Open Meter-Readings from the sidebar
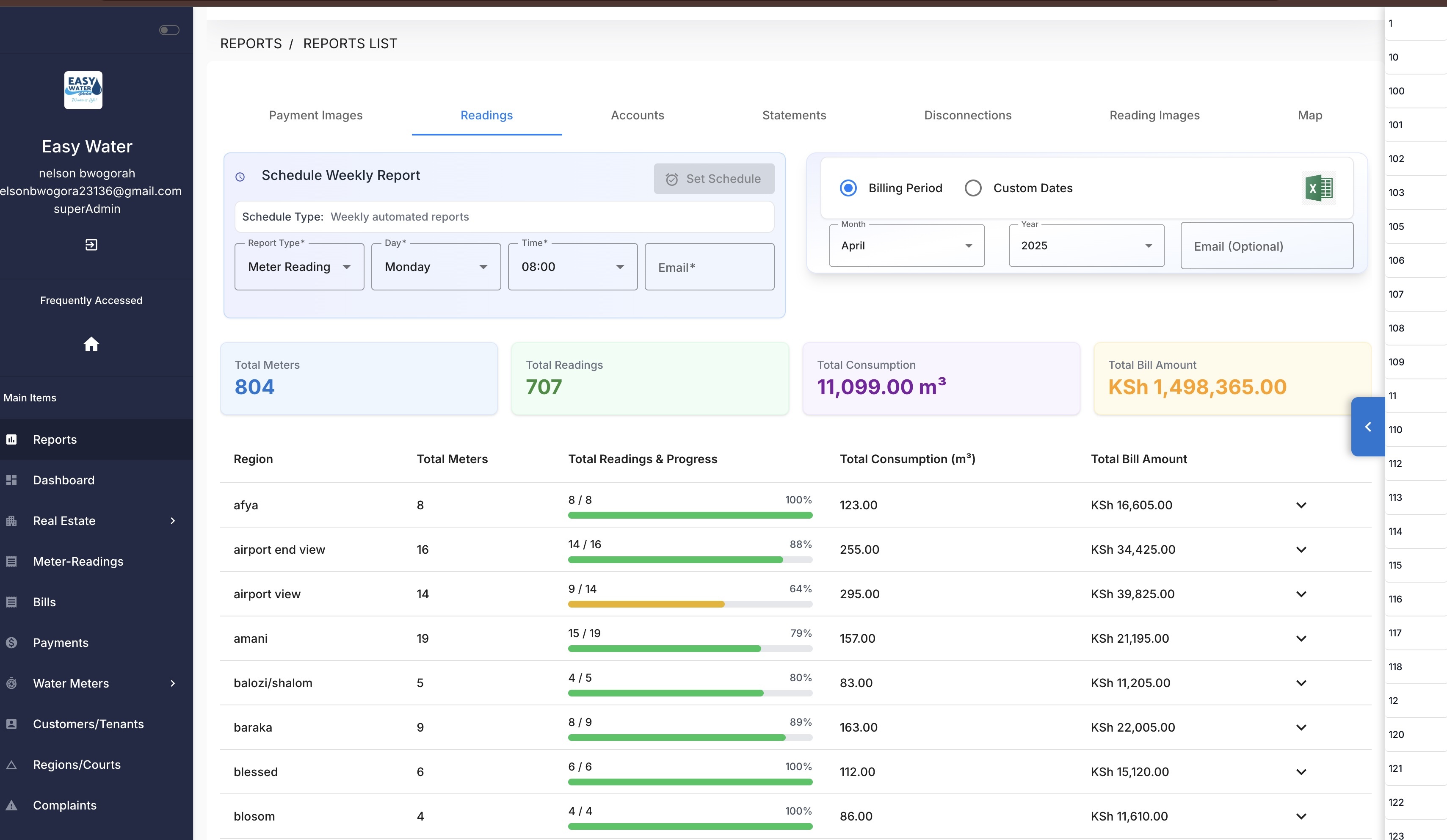 click(77, 561)
